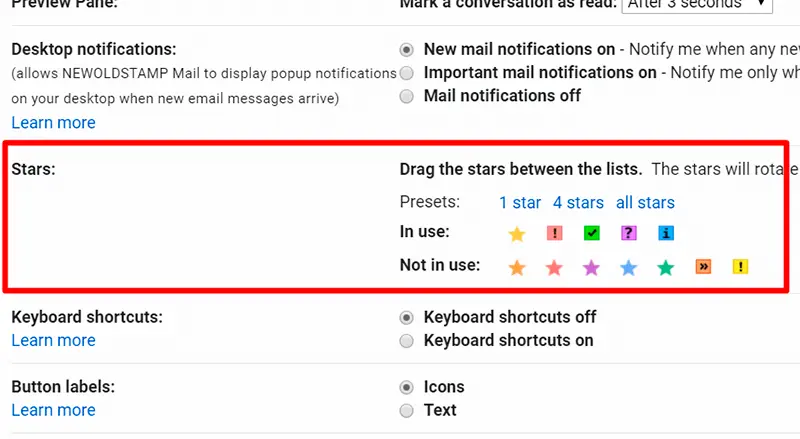The height and width of the screenshot is (439, 800).
Task: Choose the blue star in the Not in use row
Action: (x=628, y=267)
